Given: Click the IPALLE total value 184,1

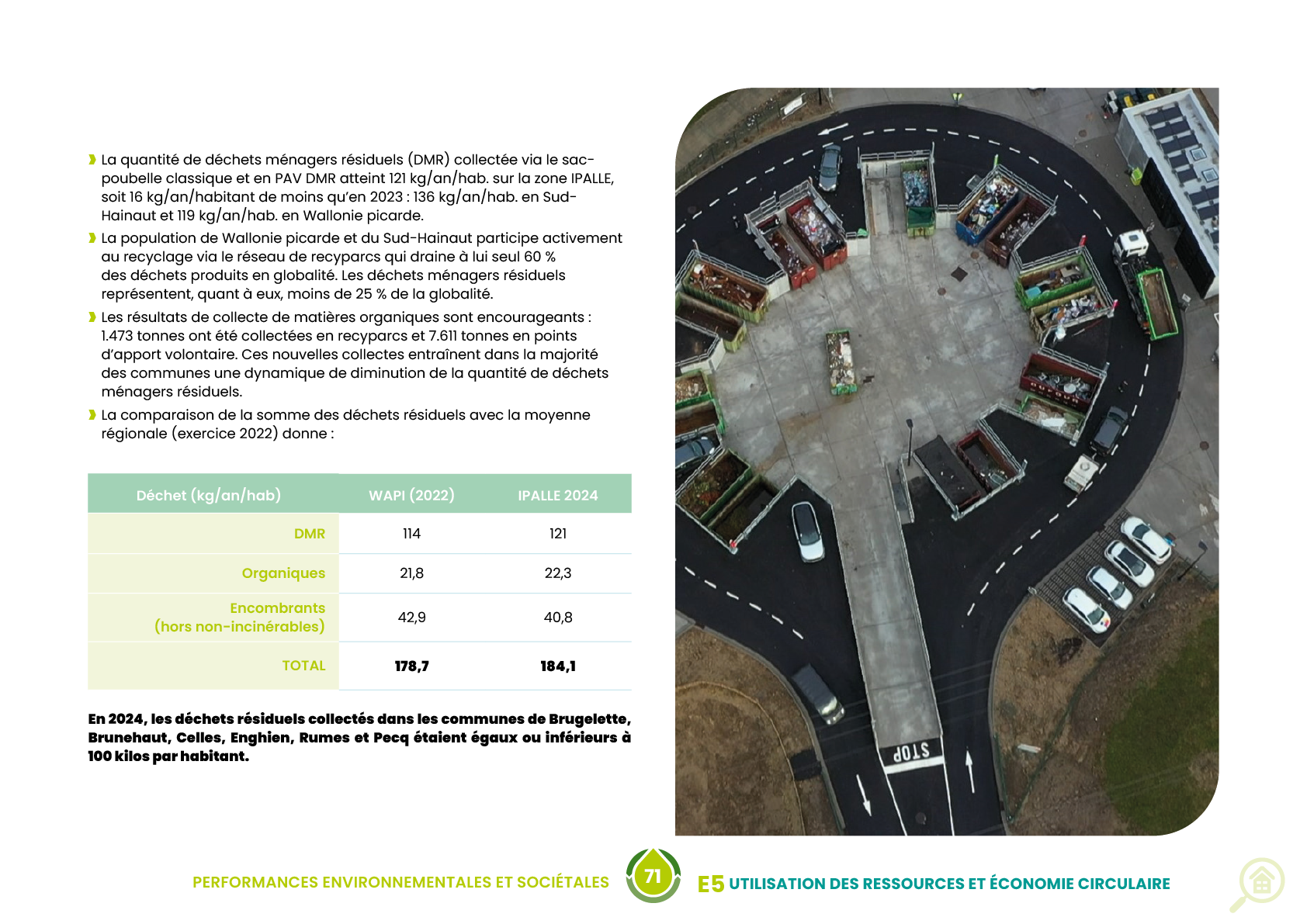Looking at the screenshot, I should [x=557, y=666].
